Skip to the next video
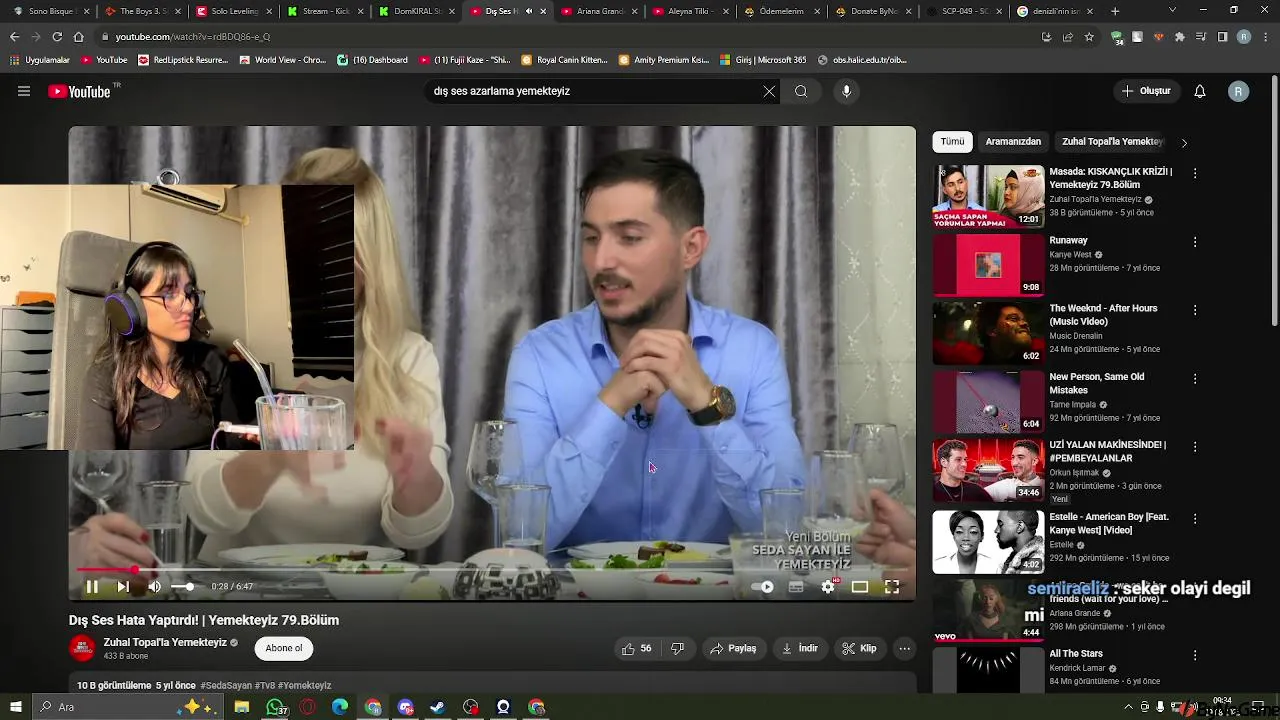The width and height of the screenshot is (1280, 720). 123,587
